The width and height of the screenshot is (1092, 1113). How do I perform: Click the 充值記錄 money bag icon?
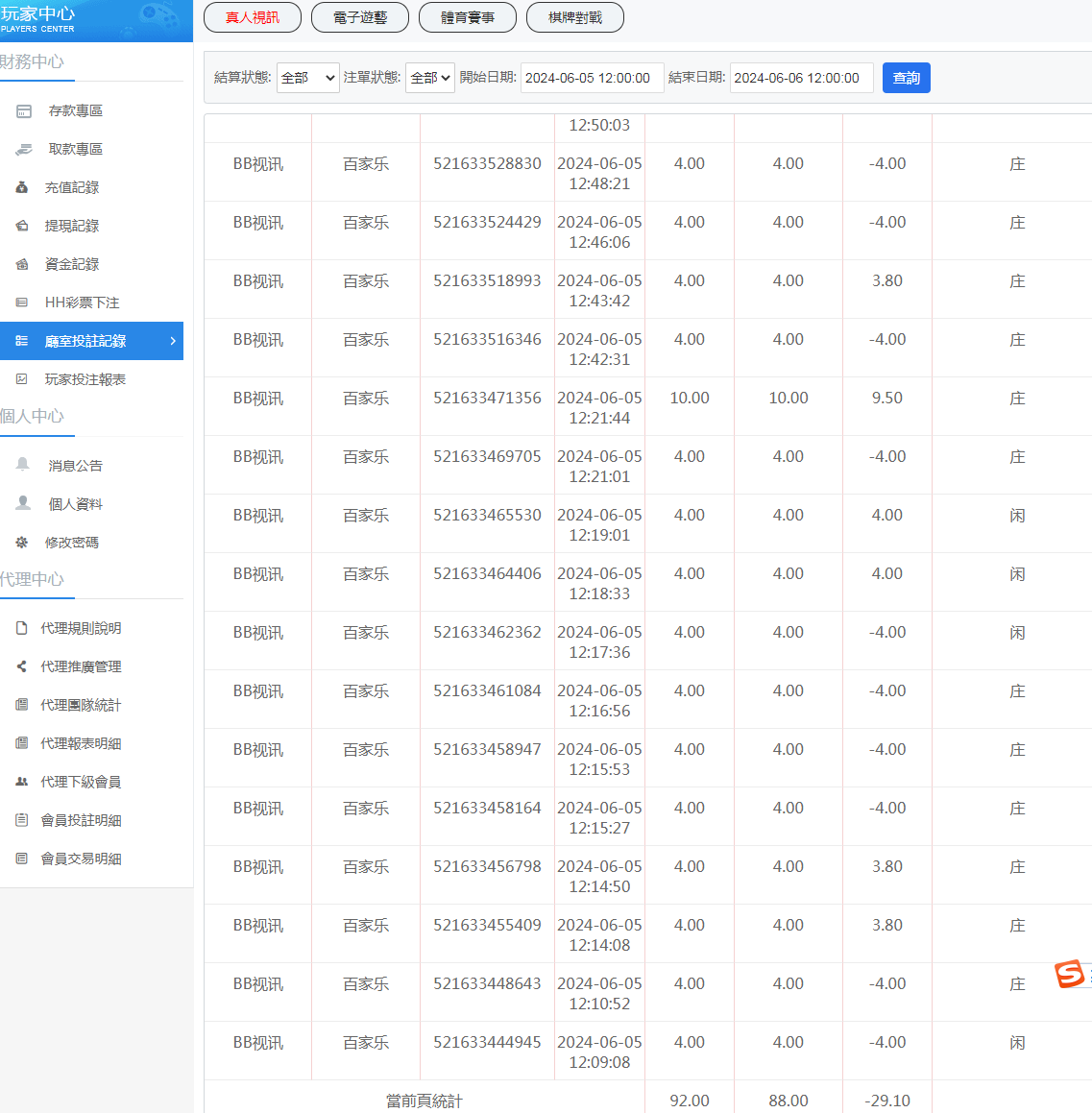coord(22,188)
